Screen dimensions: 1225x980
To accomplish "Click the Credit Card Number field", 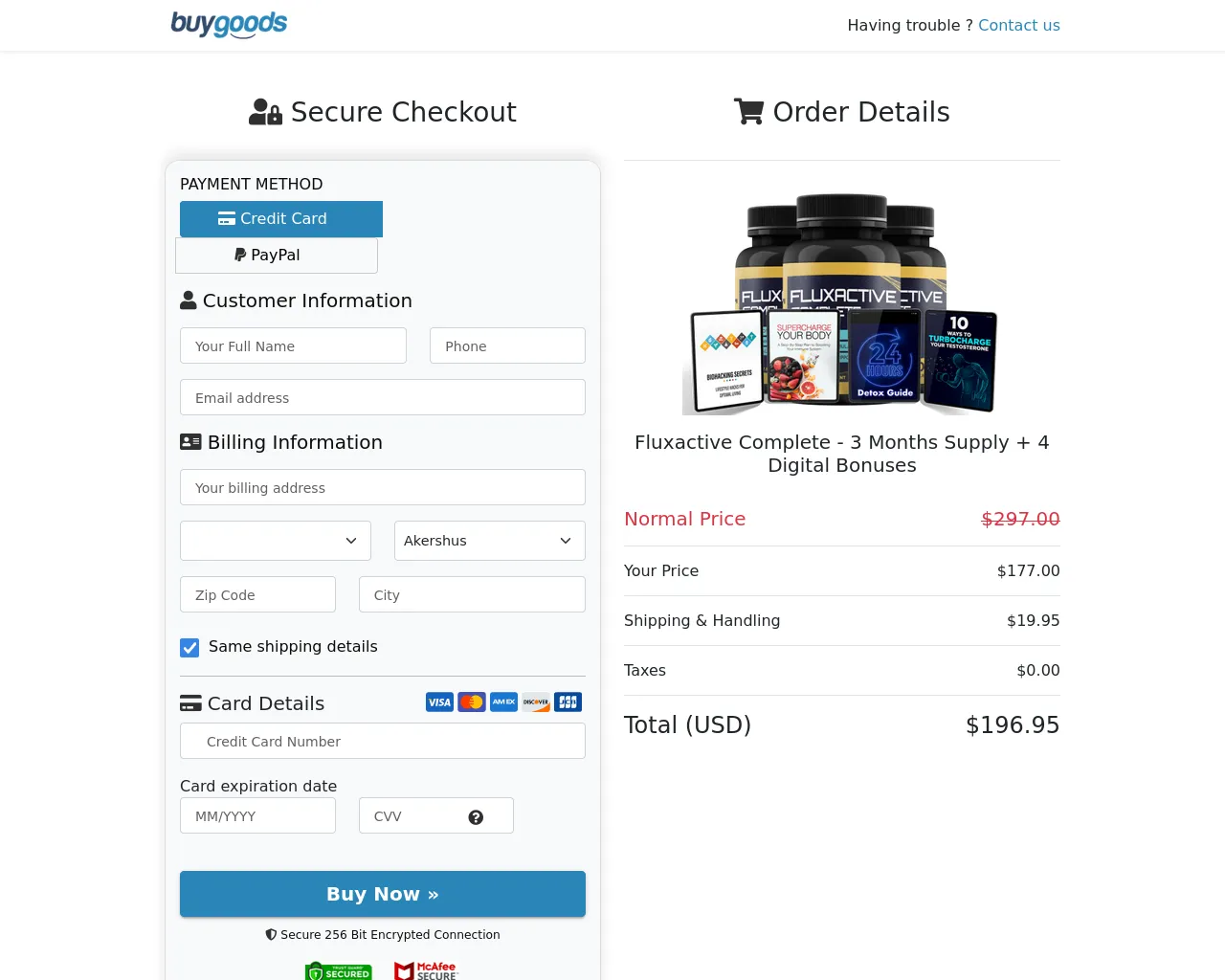I will click(383, 741).
